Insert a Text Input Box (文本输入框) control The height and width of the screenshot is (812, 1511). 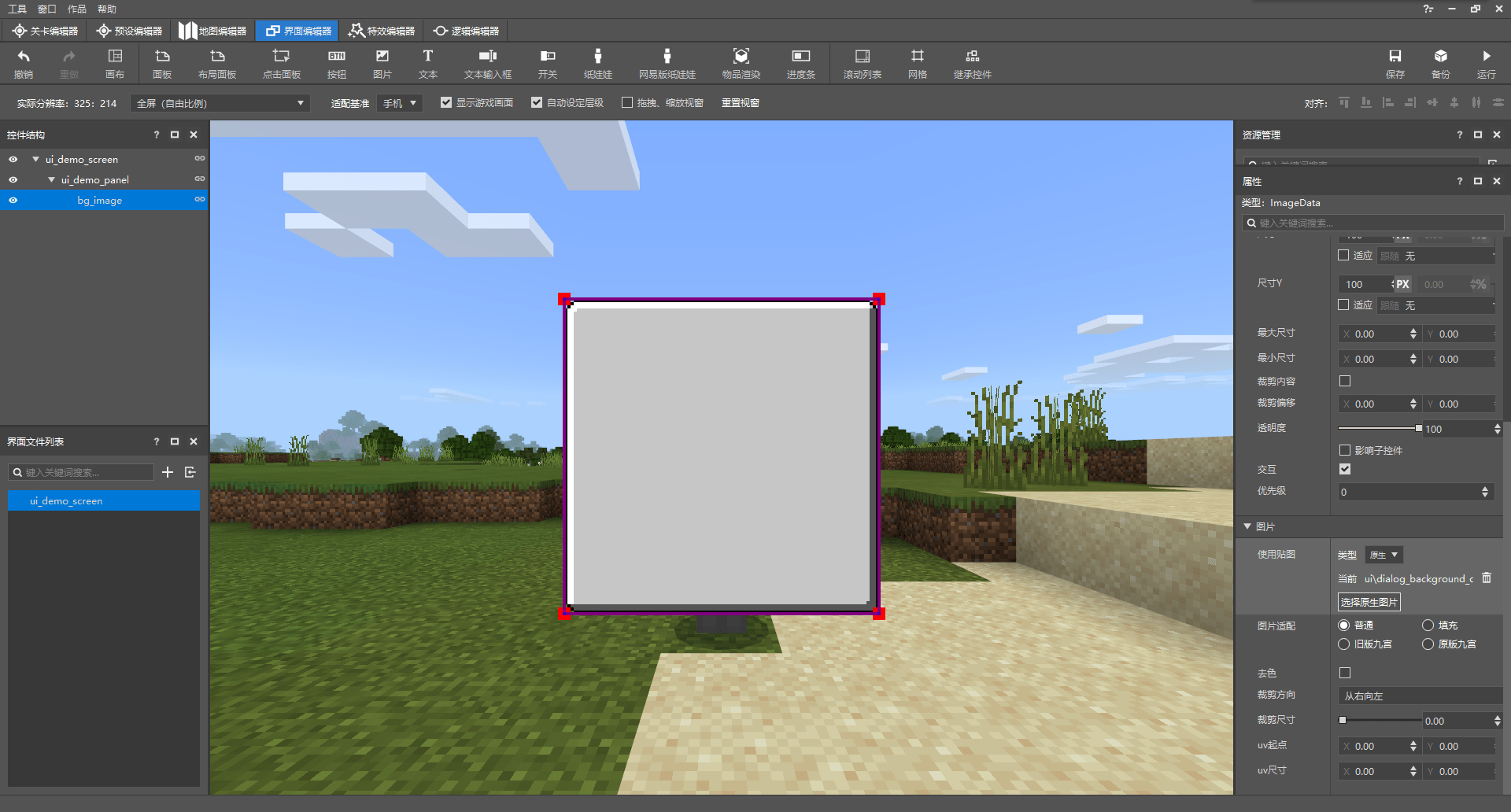[x=488, y=64]
